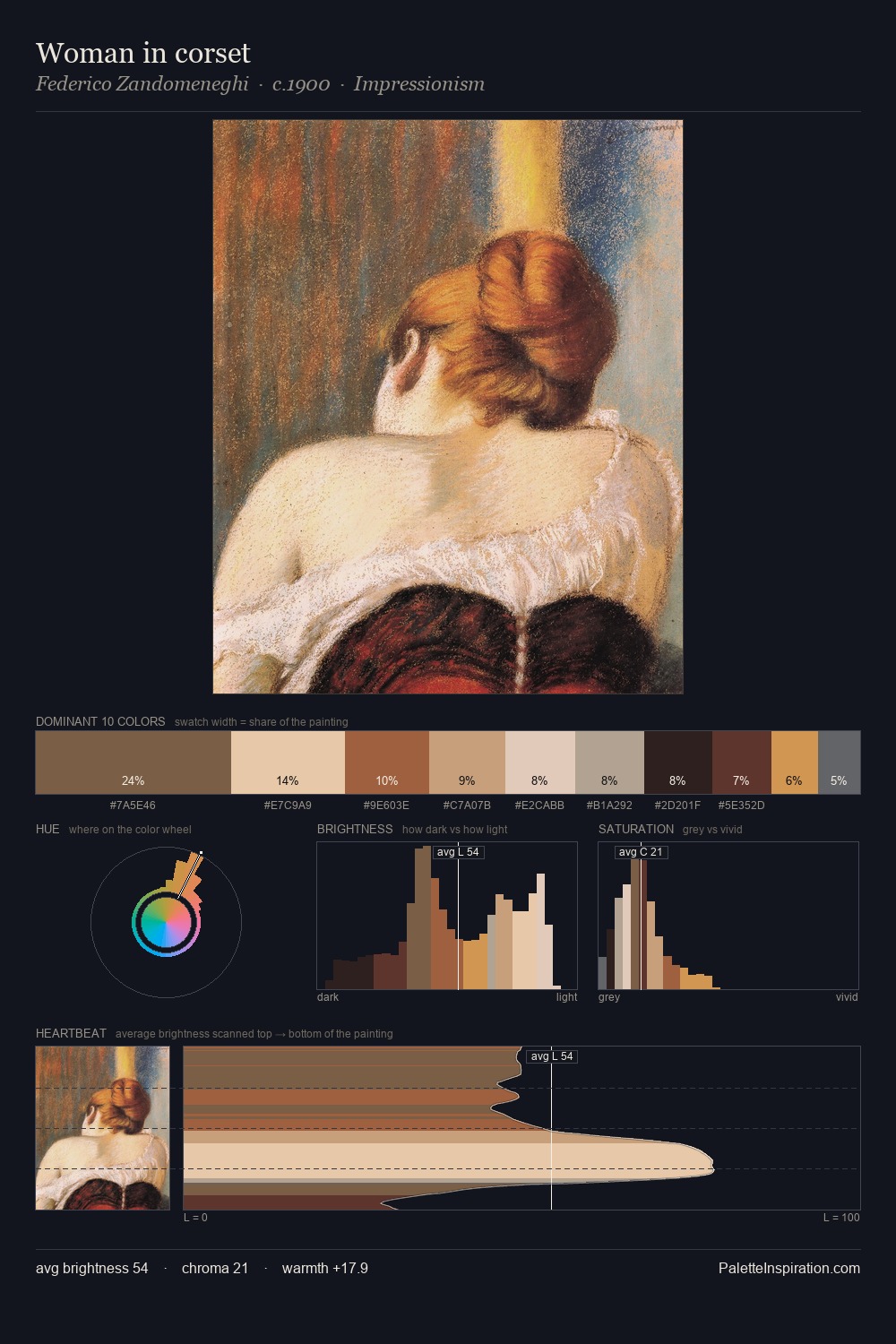Select the 5% grey swatch
896x1344 pixels.
839,762
